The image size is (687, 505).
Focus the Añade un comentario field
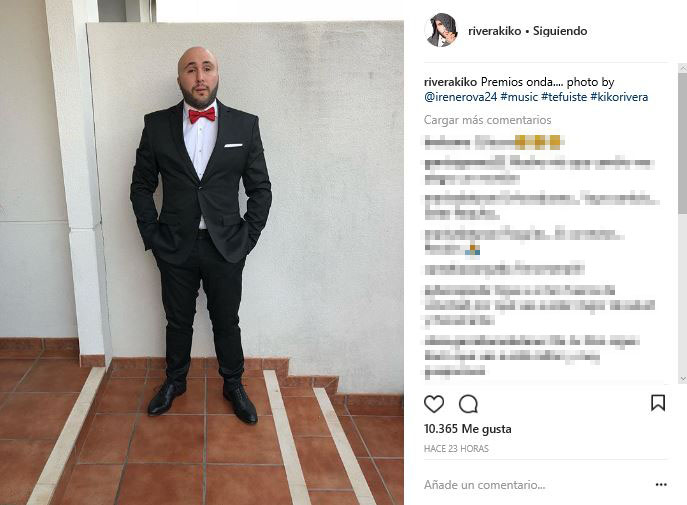click(x=537, y=485)
